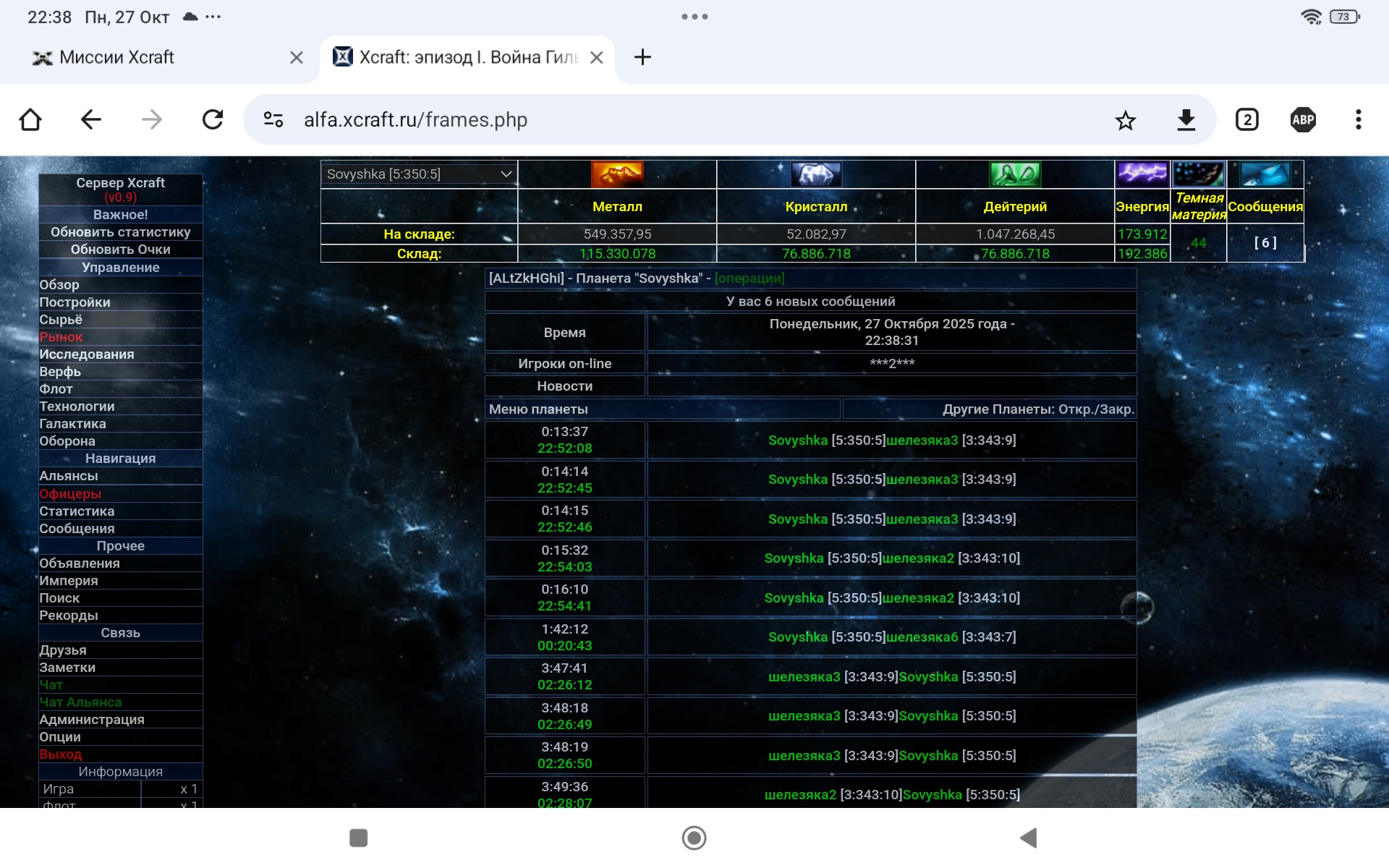The width and height of the screenshot is (1389, 868).
Task: Click the AdBlock Plus extension icon
Action: tap(1303, 119)
